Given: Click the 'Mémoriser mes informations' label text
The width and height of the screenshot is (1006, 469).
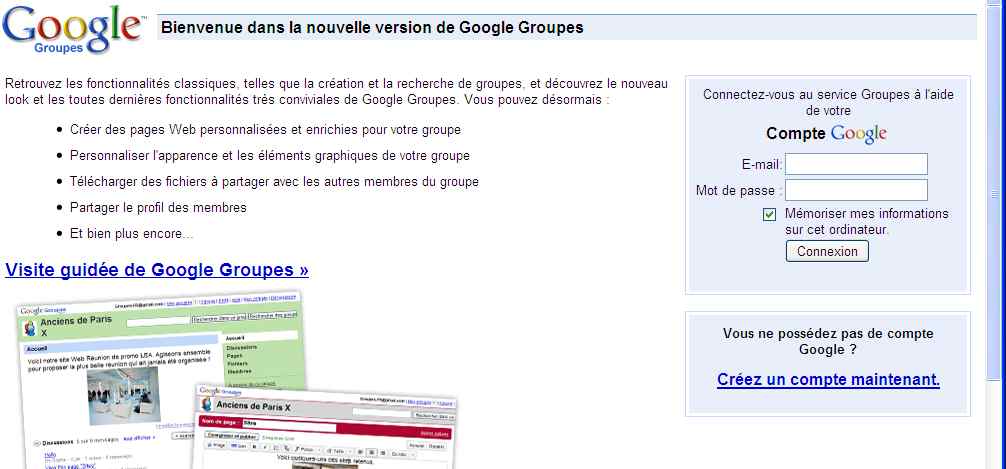Looking at the screenshot, I should (866, 221).
